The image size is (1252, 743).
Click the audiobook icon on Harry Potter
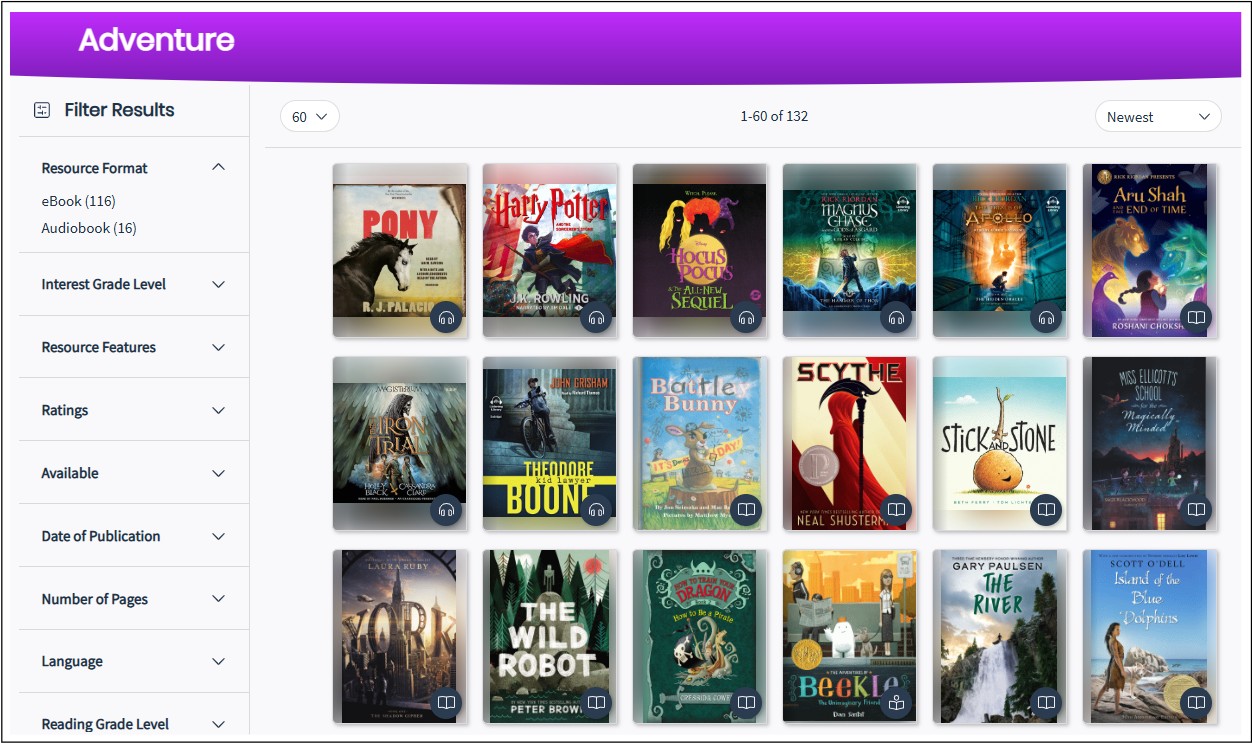596,318
